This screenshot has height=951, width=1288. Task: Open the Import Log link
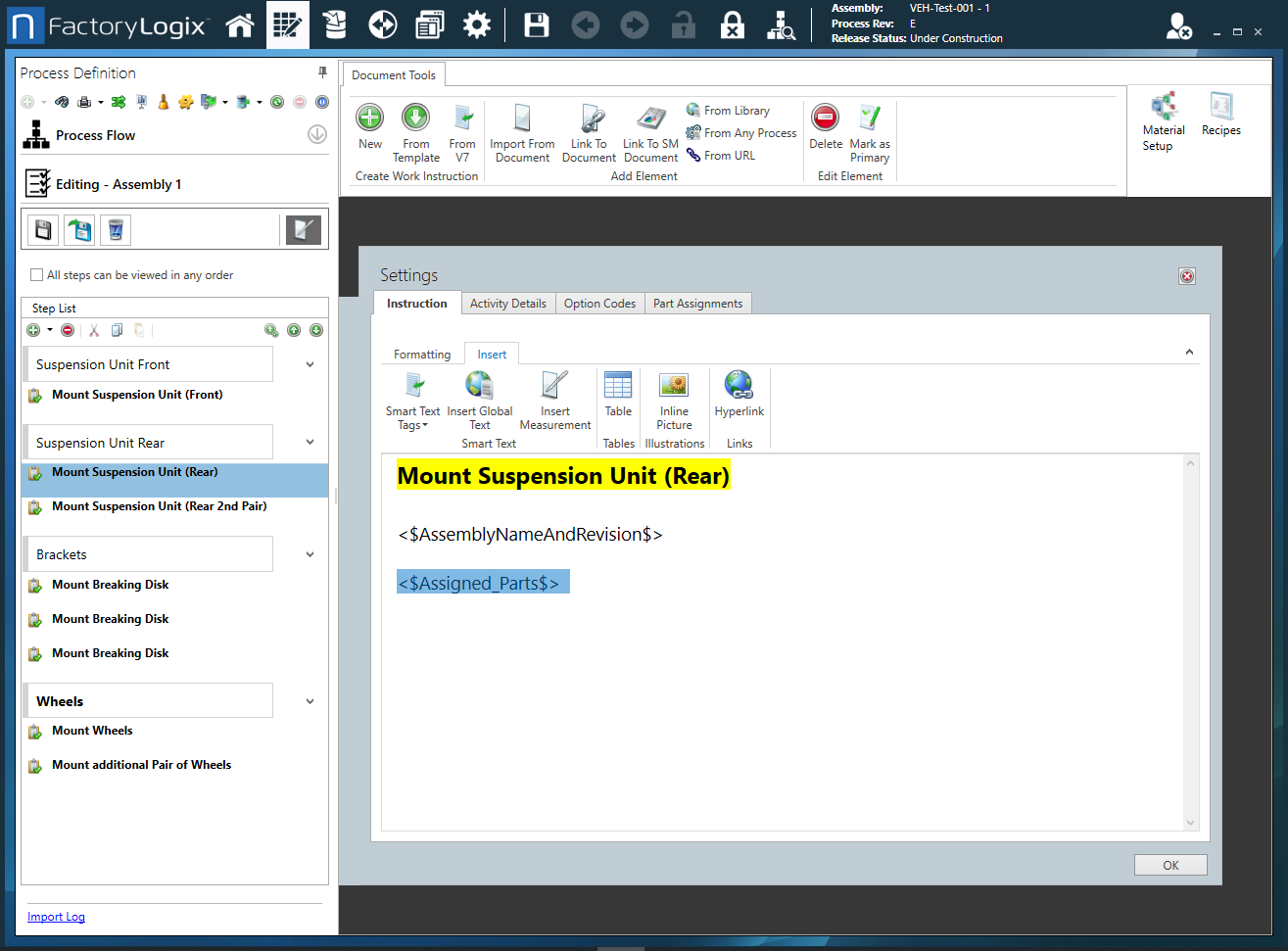tap(56, 917)
